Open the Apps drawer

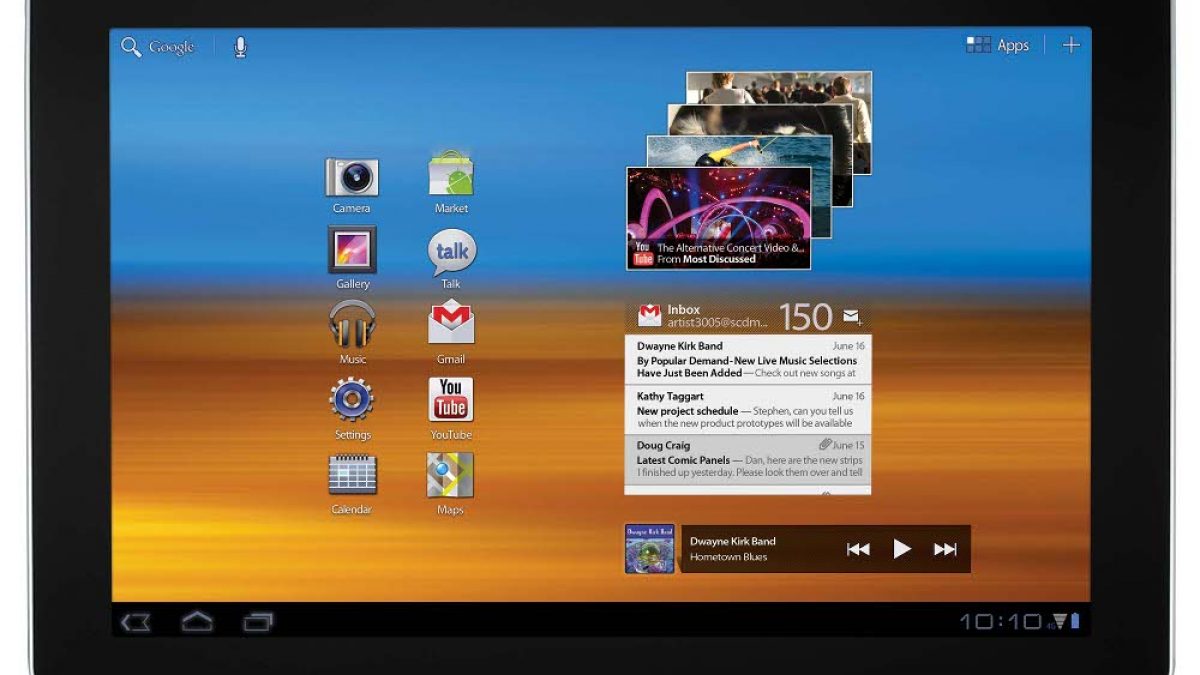click(998, 45)
